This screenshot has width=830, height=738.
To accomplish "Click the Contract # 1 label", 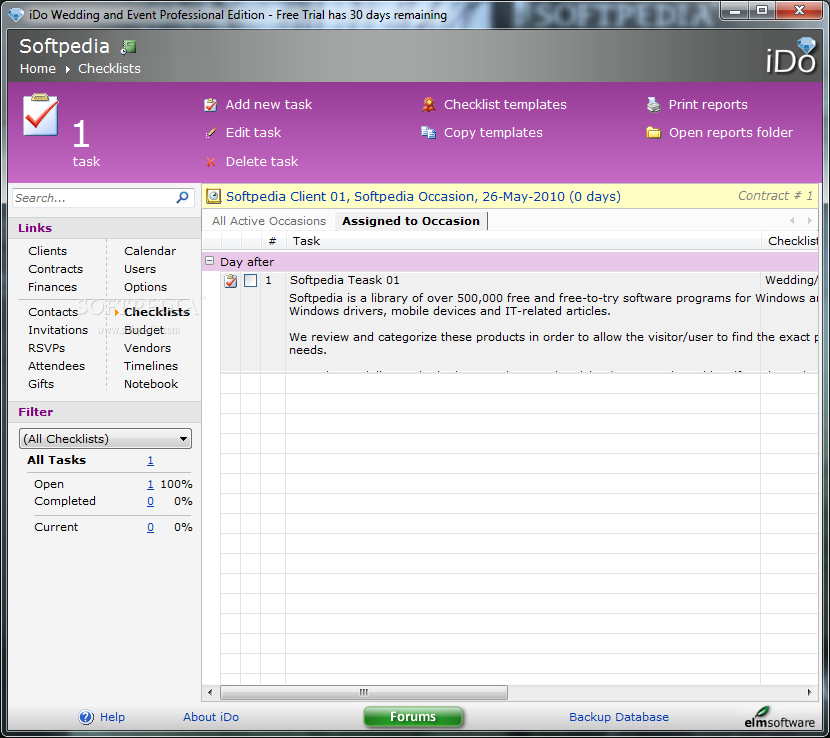I will pos(775,196).
